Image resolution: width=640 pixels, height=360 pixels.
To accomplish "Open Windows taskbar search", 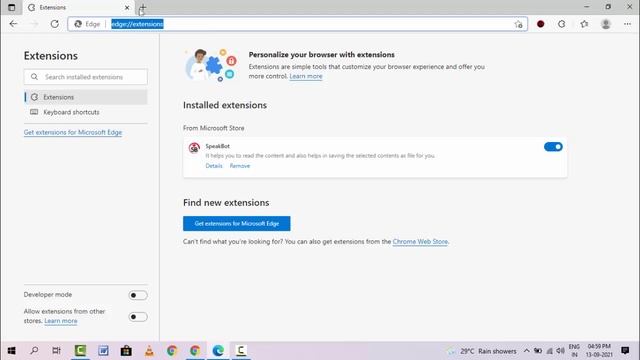I will 34,351.
